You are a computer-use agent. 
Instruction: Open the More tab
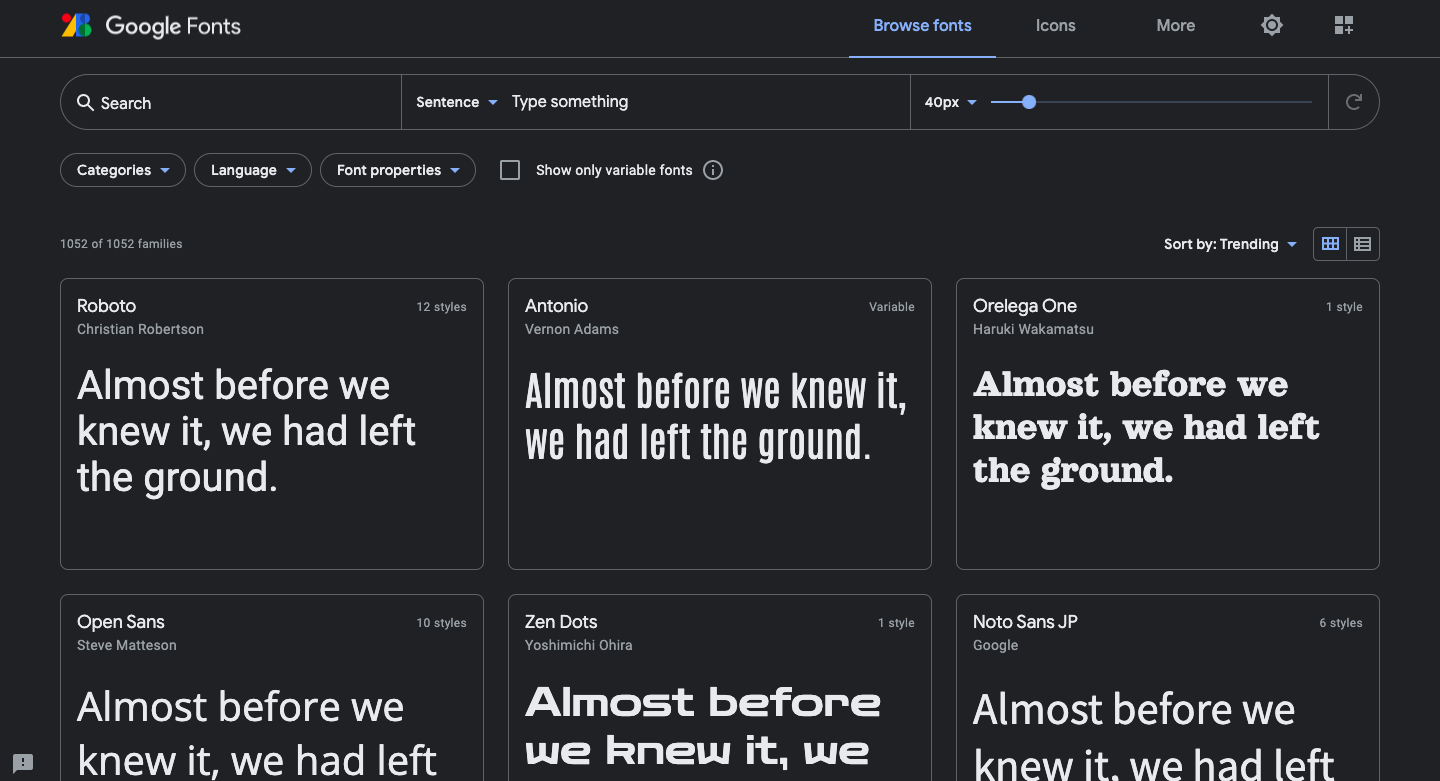tap(1176, 26)
